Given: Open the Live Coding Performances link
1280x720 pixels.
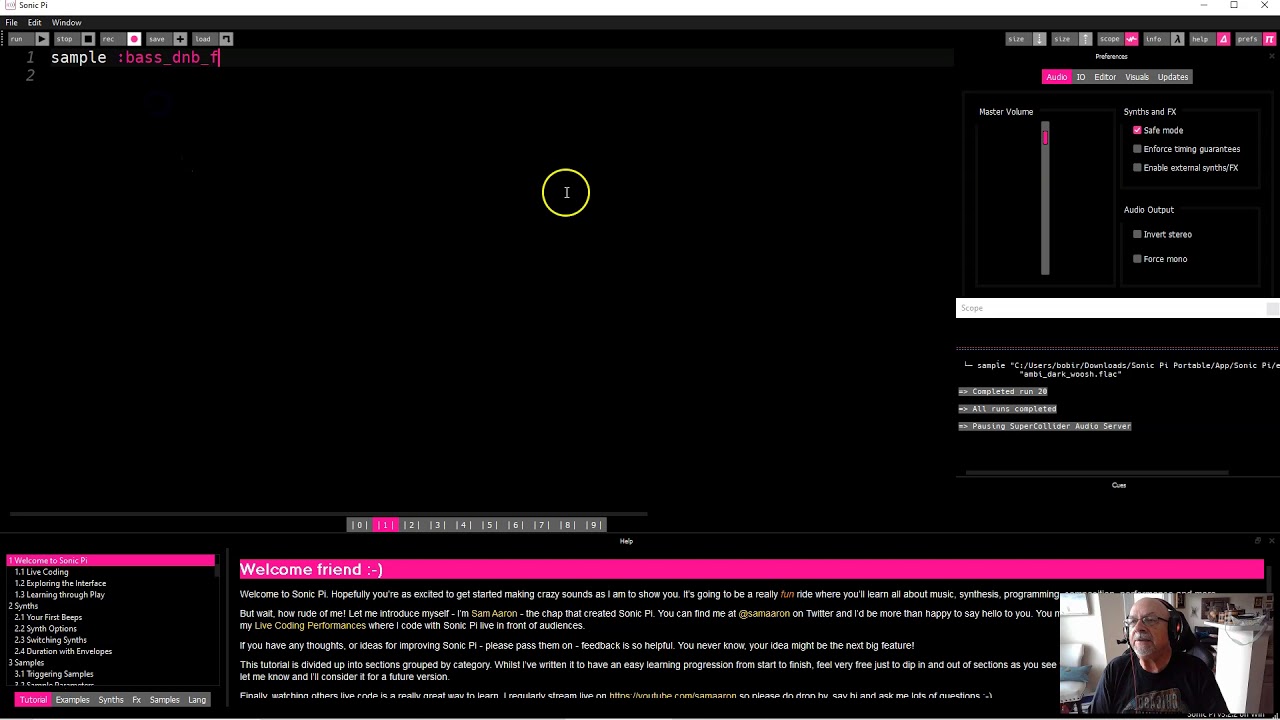Looking at the screenshot, I should [310, 626].
